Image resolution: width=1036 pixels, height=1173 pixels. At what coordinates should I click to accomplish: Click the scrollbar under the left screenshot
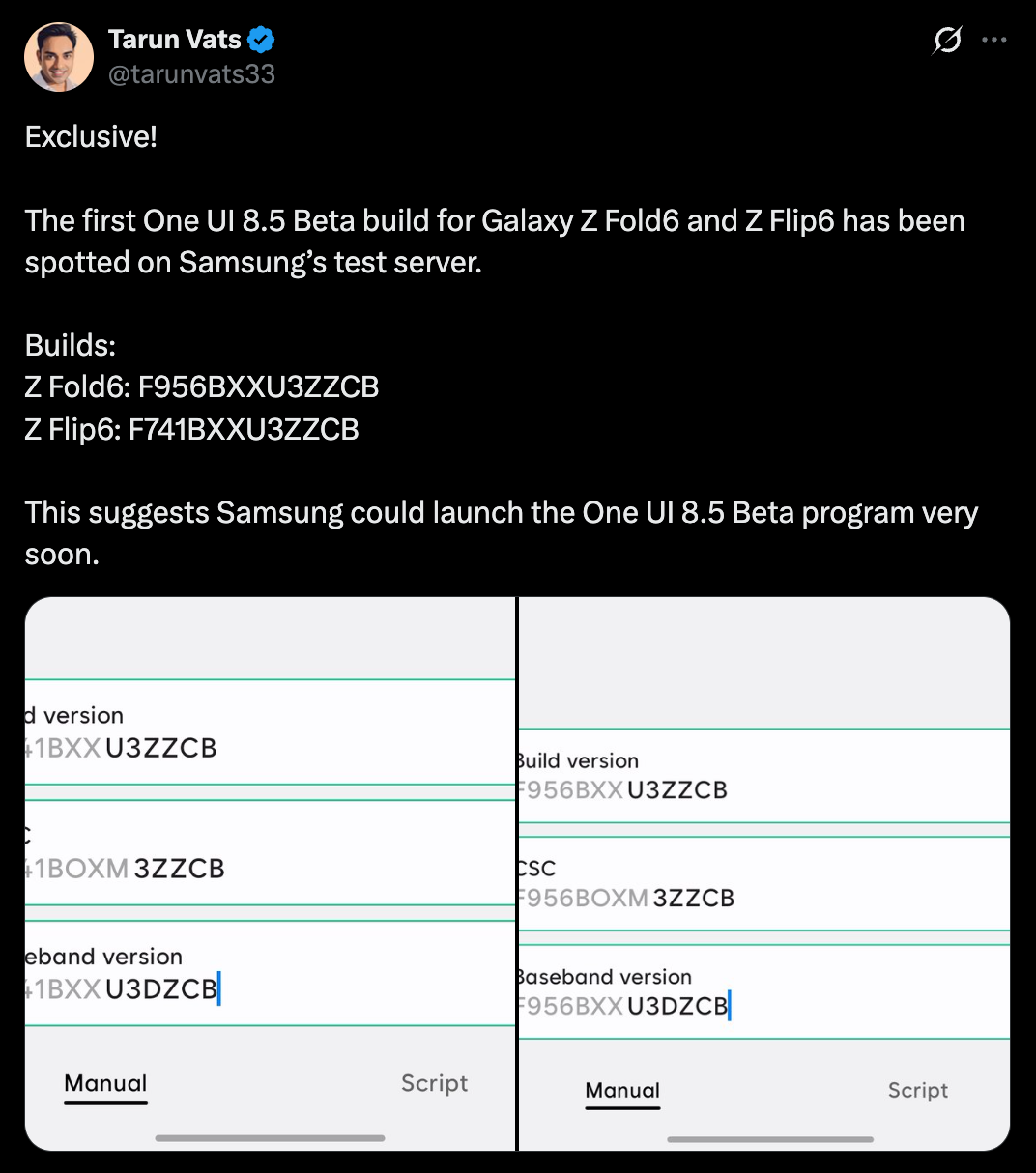pos(271,1139)
